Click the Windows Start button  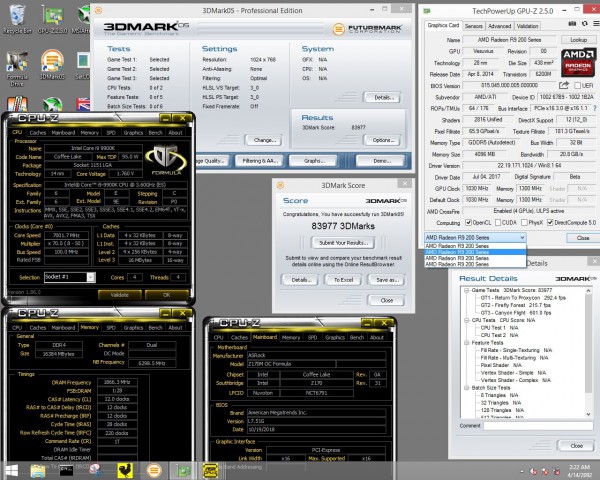coord(11,469)
